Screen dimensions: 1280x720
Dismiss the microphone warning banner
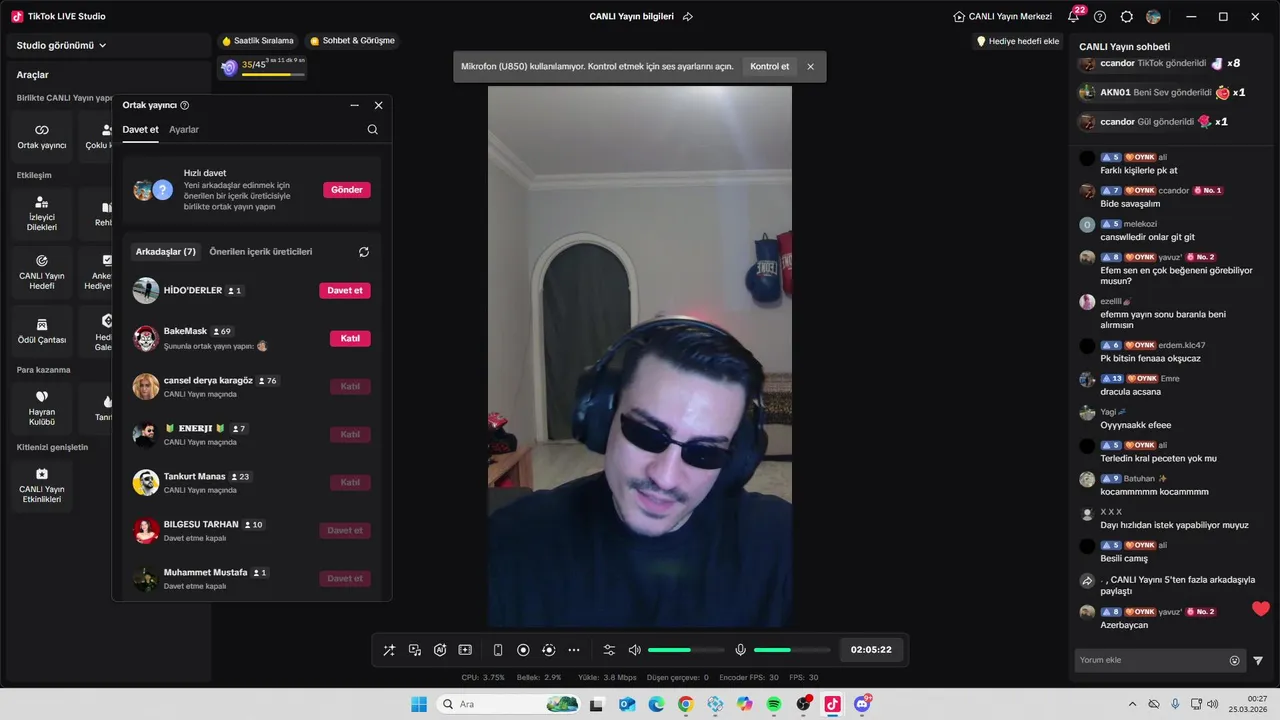(810, 67)
